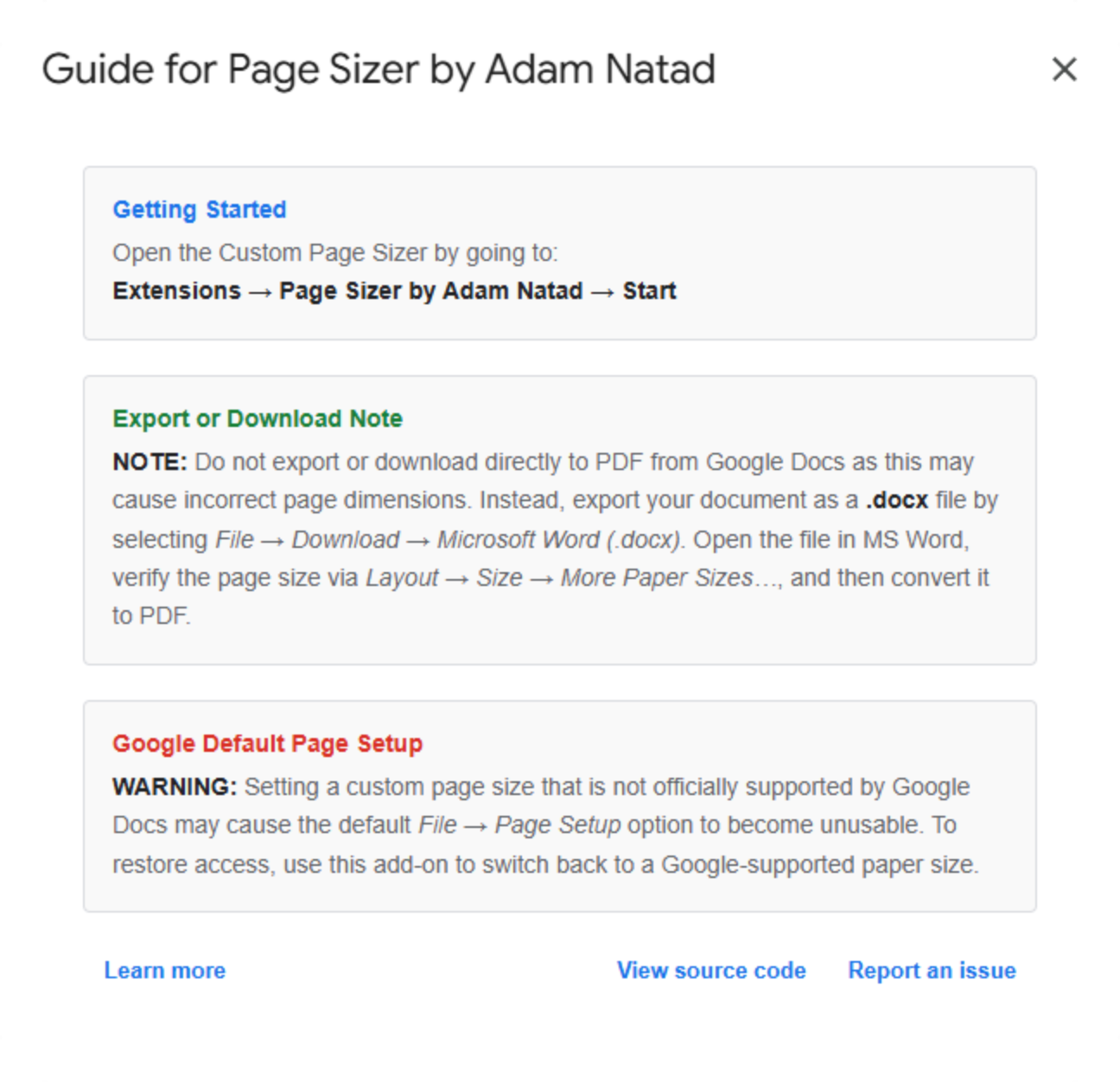
Task: Click the word Extensions in the bold path
Action: point(176,290)
